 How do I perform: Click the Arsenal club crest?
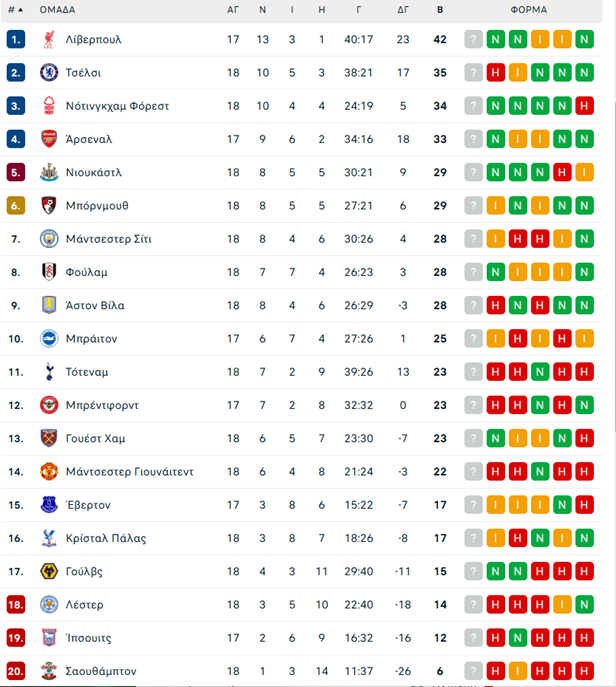[49, 139]
